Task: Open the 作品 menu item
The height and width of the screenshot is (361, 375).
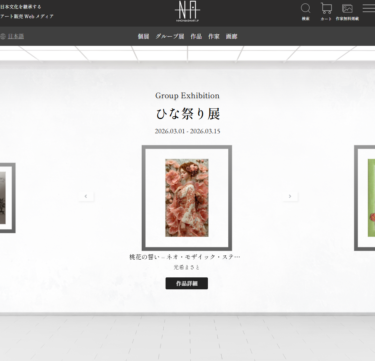Action: [x=196, y=36]
